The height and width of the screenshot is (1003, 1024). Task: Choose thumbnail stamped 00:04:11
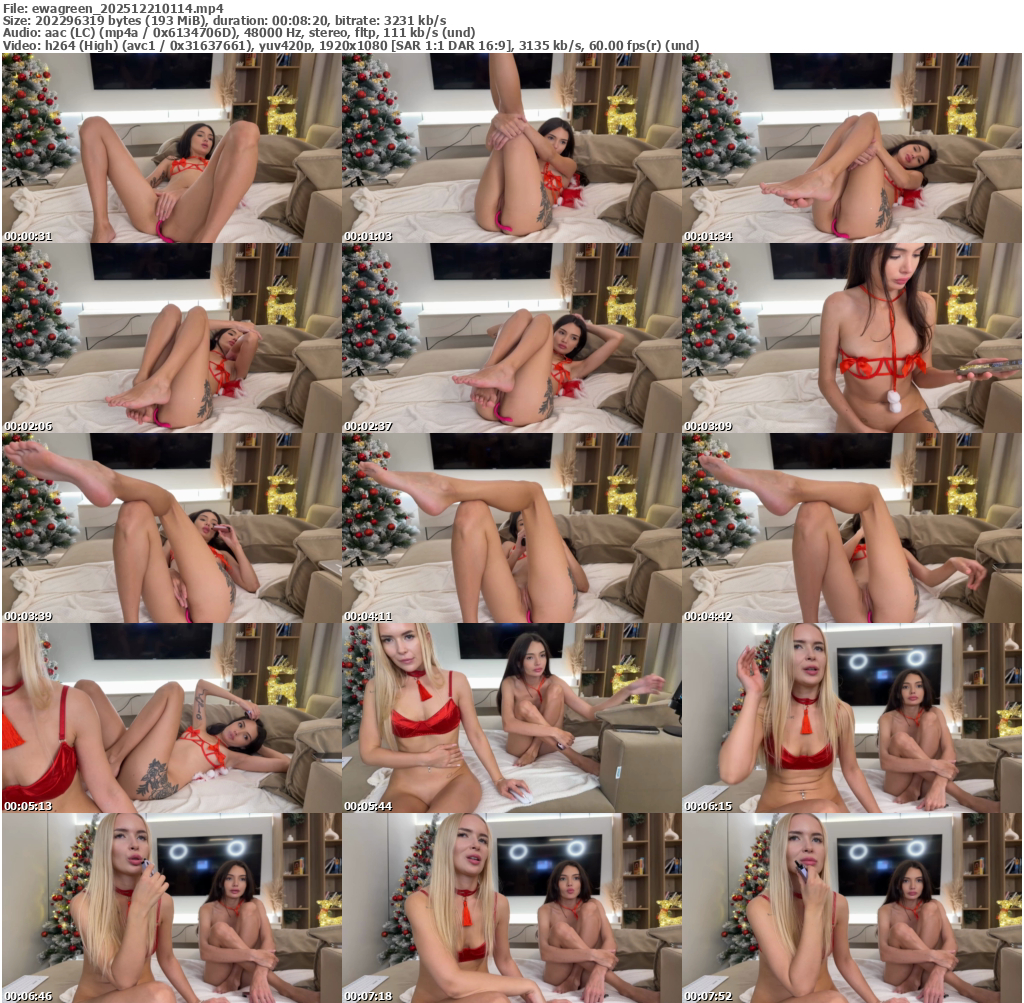coord(511,528)
